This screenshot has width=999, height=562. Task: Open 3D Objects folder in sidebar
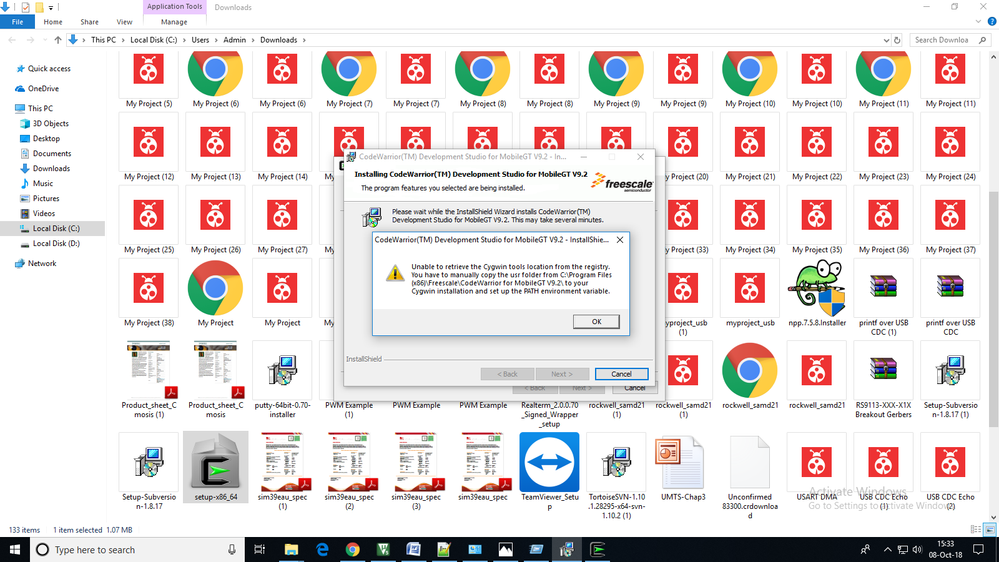(50, 124)
